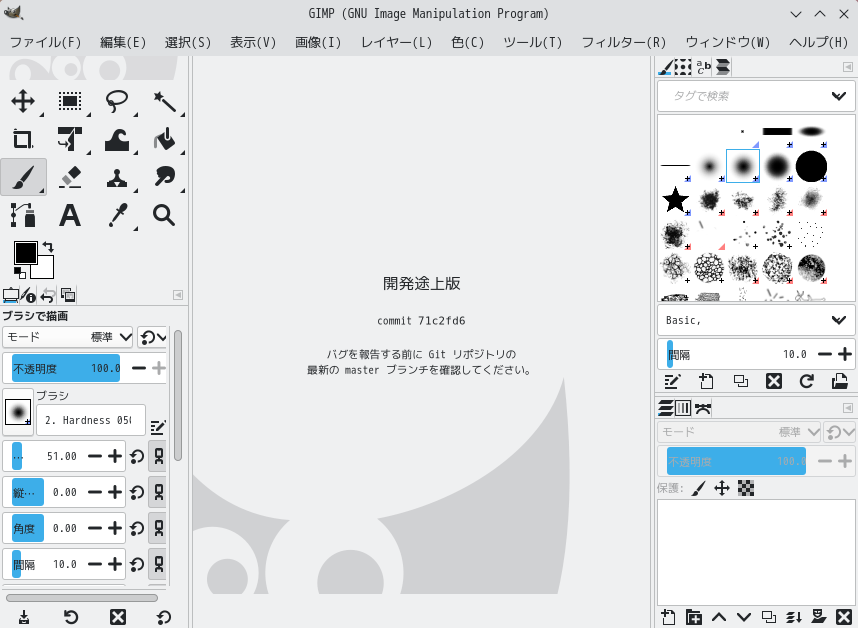This screenshot has height=628, width=858.
Task: Open the background color swatch
Action: [45, 270]
